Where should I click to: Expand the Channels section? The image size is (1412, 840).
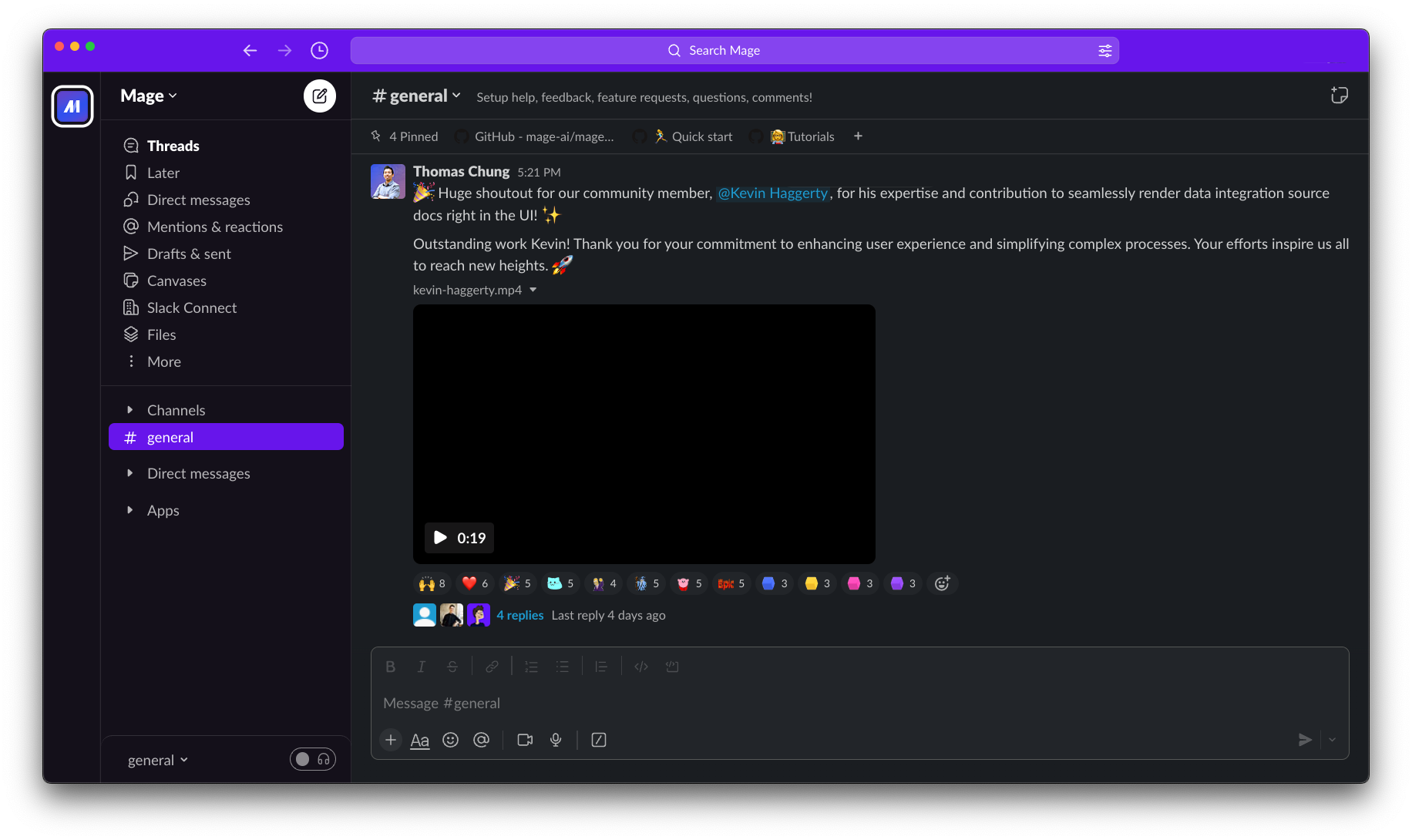coord(129,410)
